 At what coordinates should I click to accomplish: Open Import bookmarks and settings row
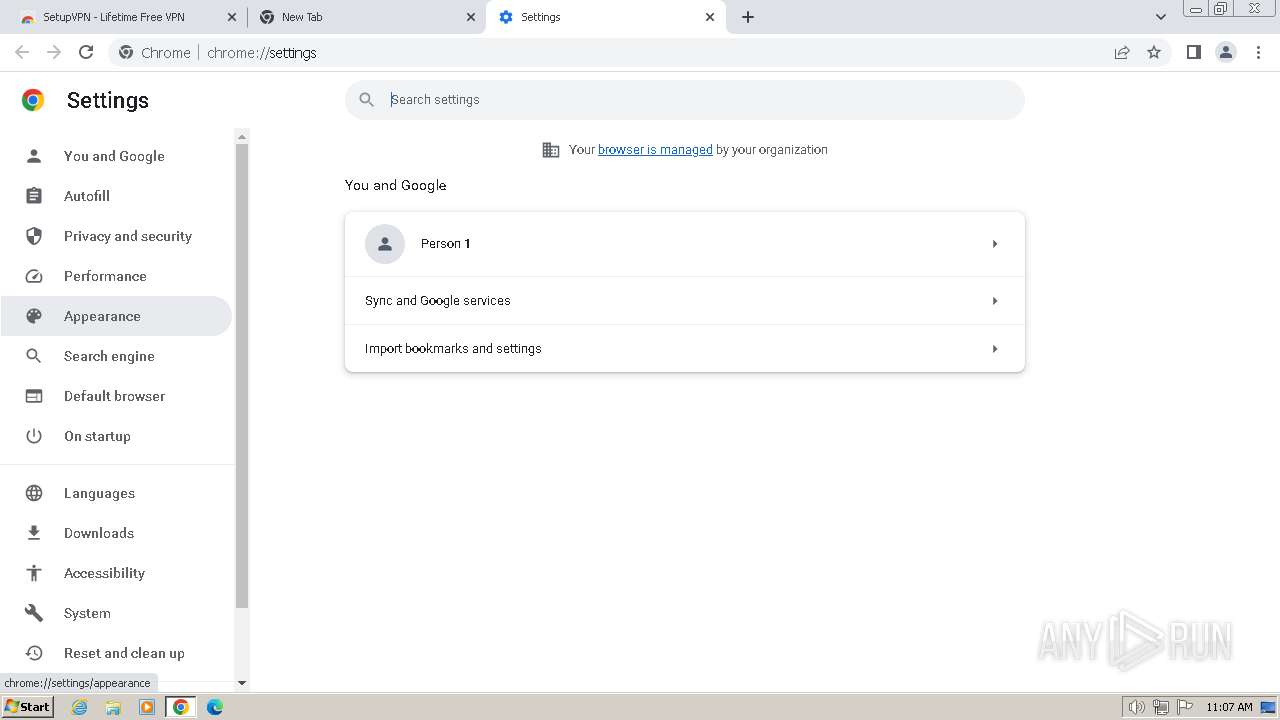(x=685, y=349)
